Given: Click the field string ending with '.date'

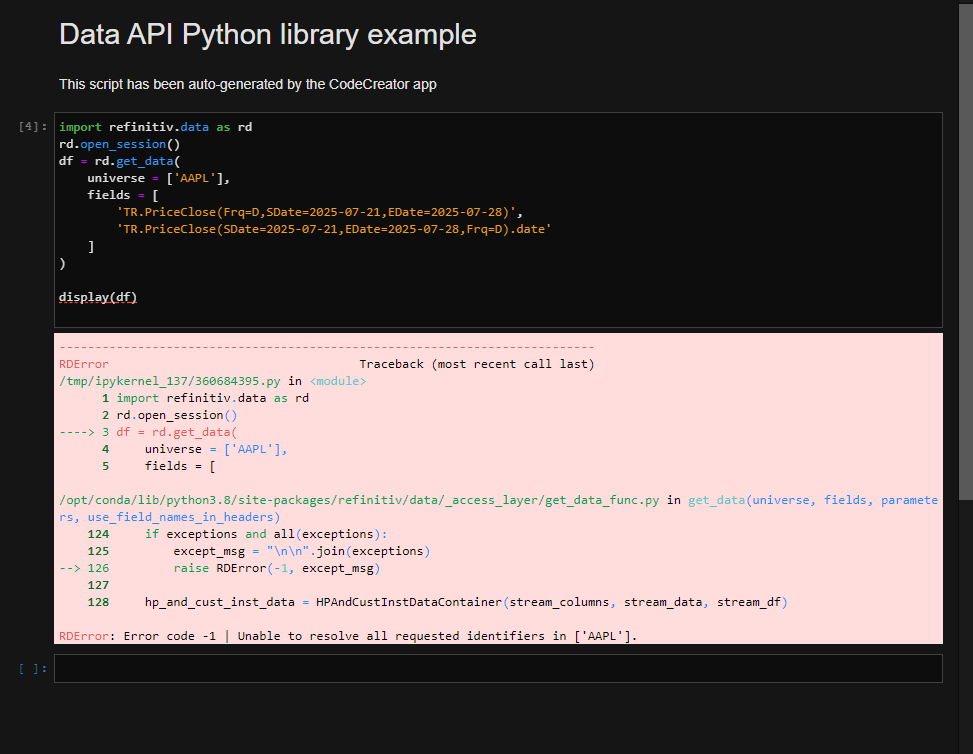Looking at the screenshot, I should pos(334,229).
